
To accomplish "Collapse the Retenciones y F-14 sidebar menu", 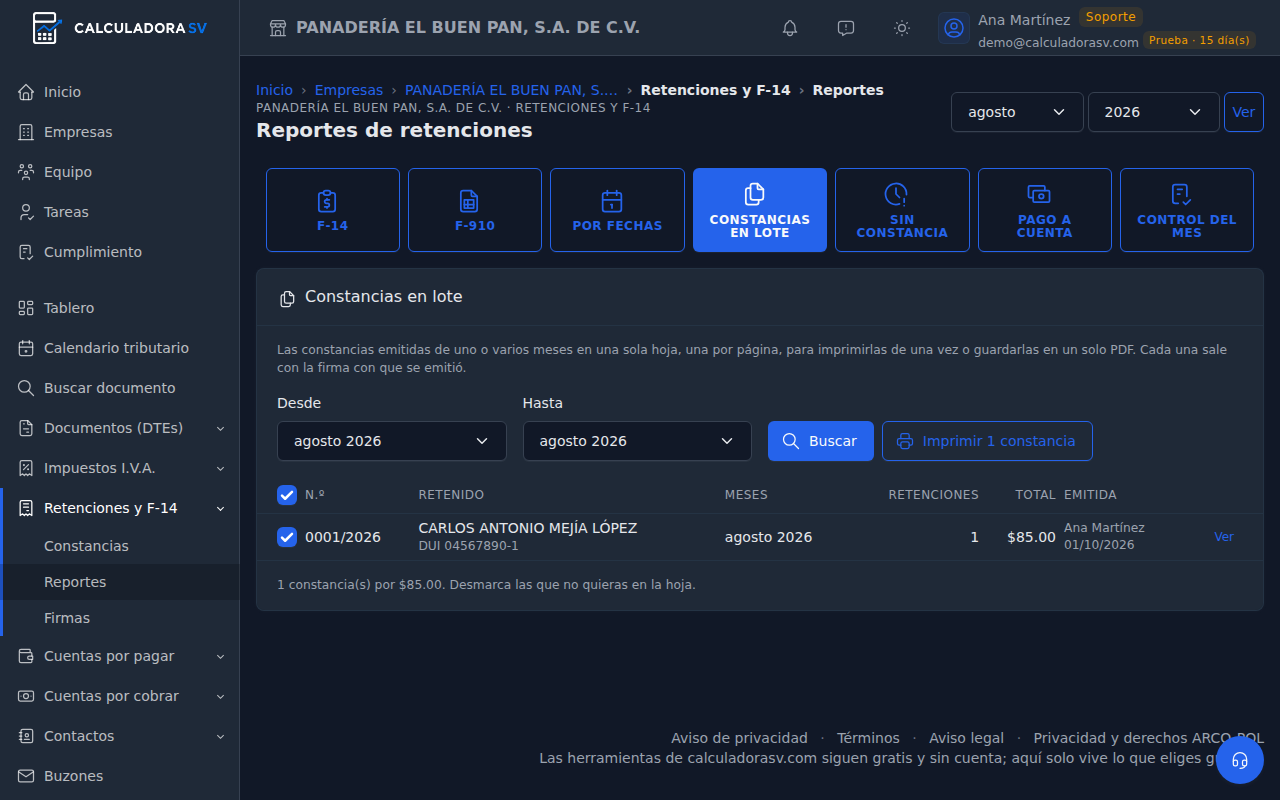I will [x=120, y=508].
